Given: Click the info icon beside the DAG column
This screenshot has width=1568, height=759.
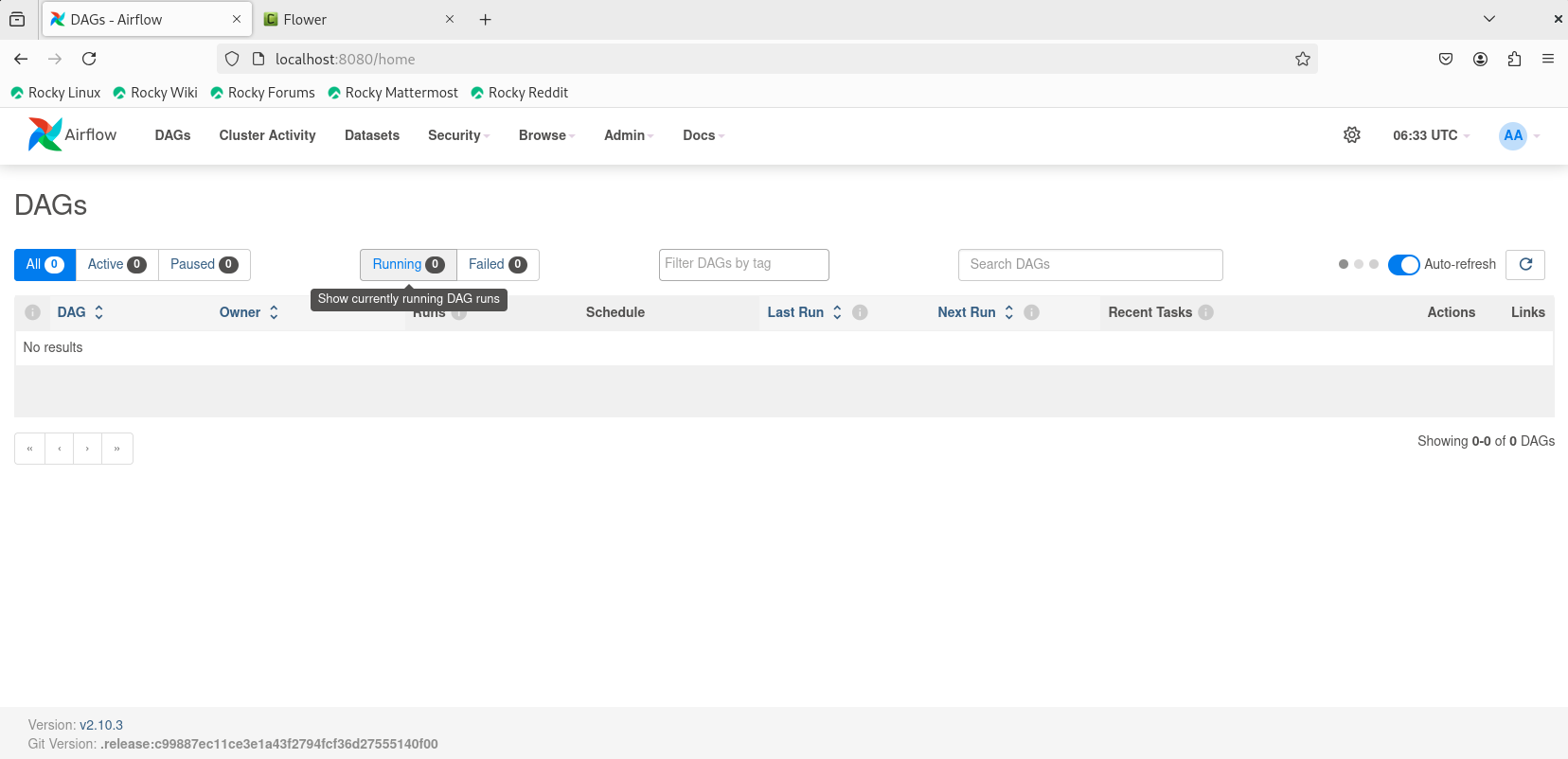Looking at the screenshot, I should click(x=32, y=312).
